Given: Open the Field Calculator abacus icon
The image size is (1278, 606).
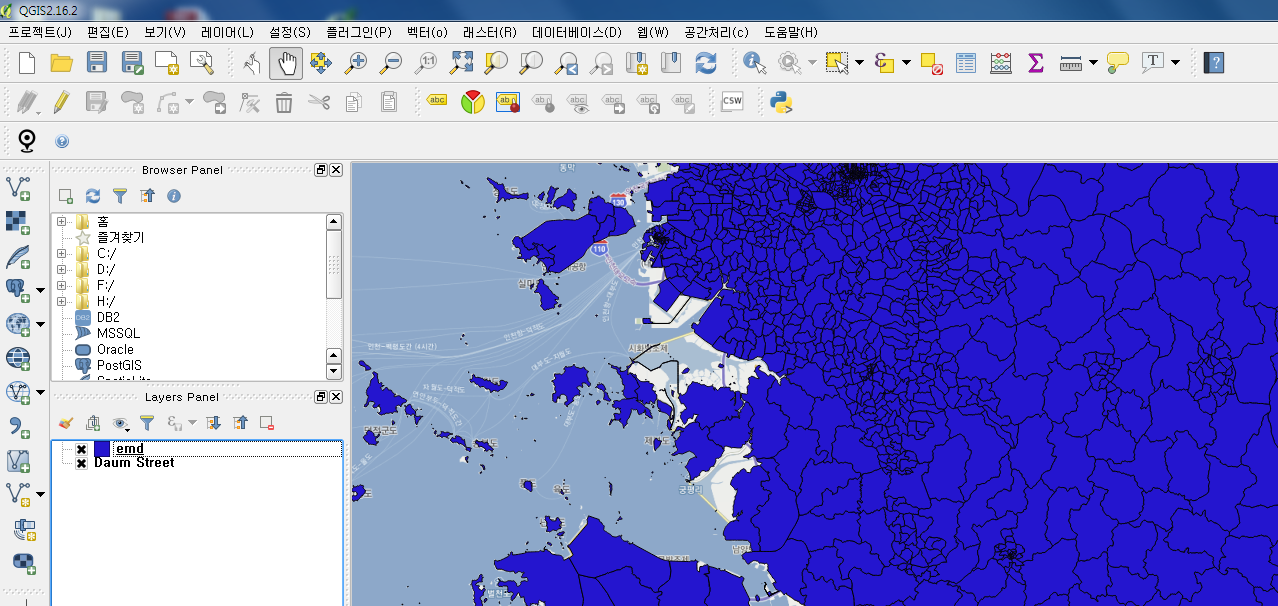Looking at the screenshot, I should tap(1001, 63).
